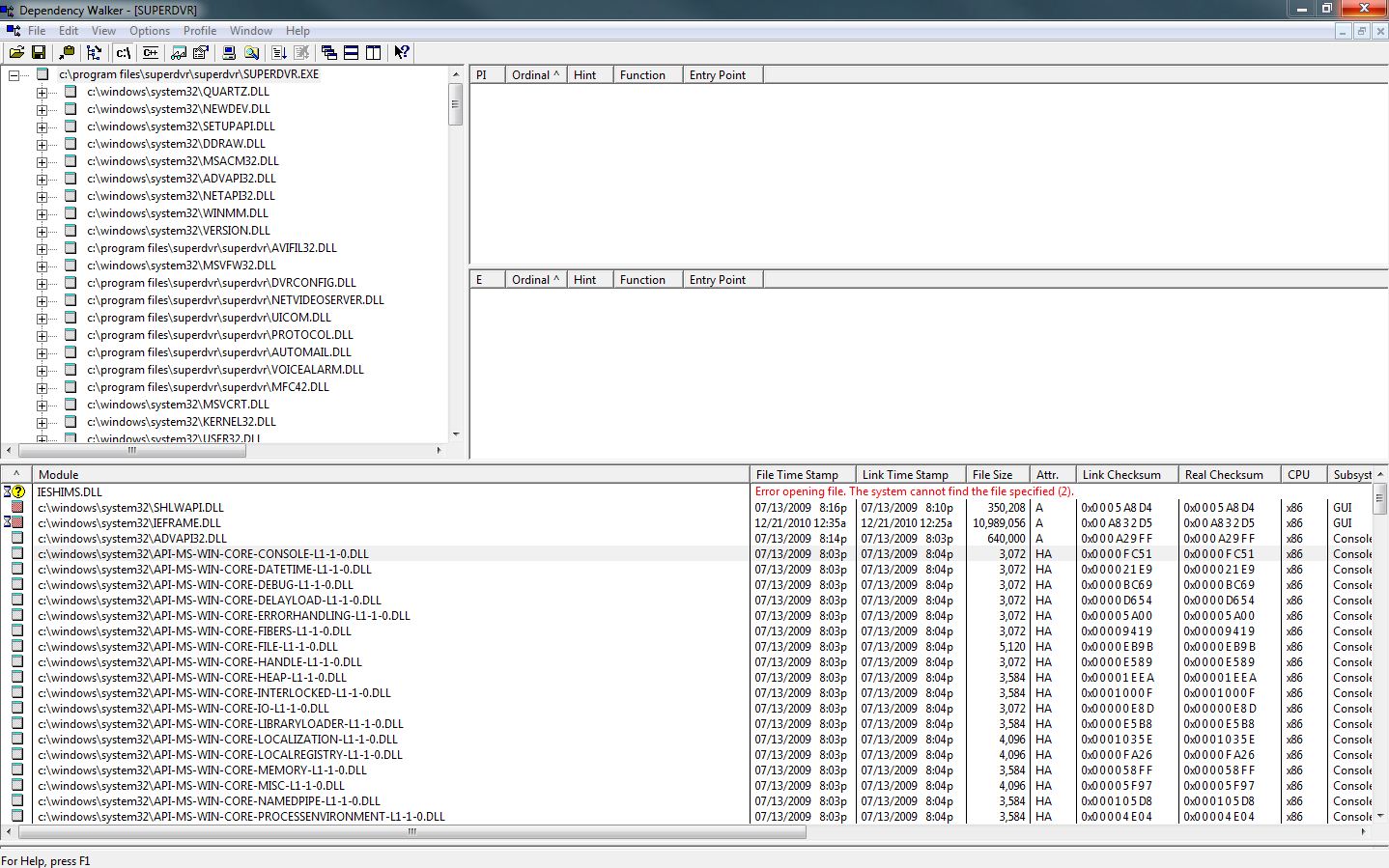Click the Open file toolbar icon
The width and height of the screenshot is (1389, 868).
point(16,52)
